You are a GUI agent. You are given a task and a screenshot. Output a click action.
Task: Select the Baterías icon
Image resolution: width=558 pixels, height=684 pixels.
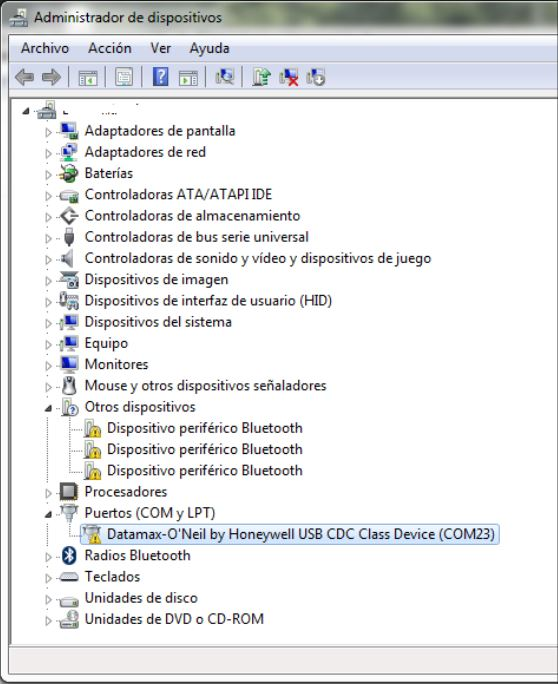coord(69,173)
